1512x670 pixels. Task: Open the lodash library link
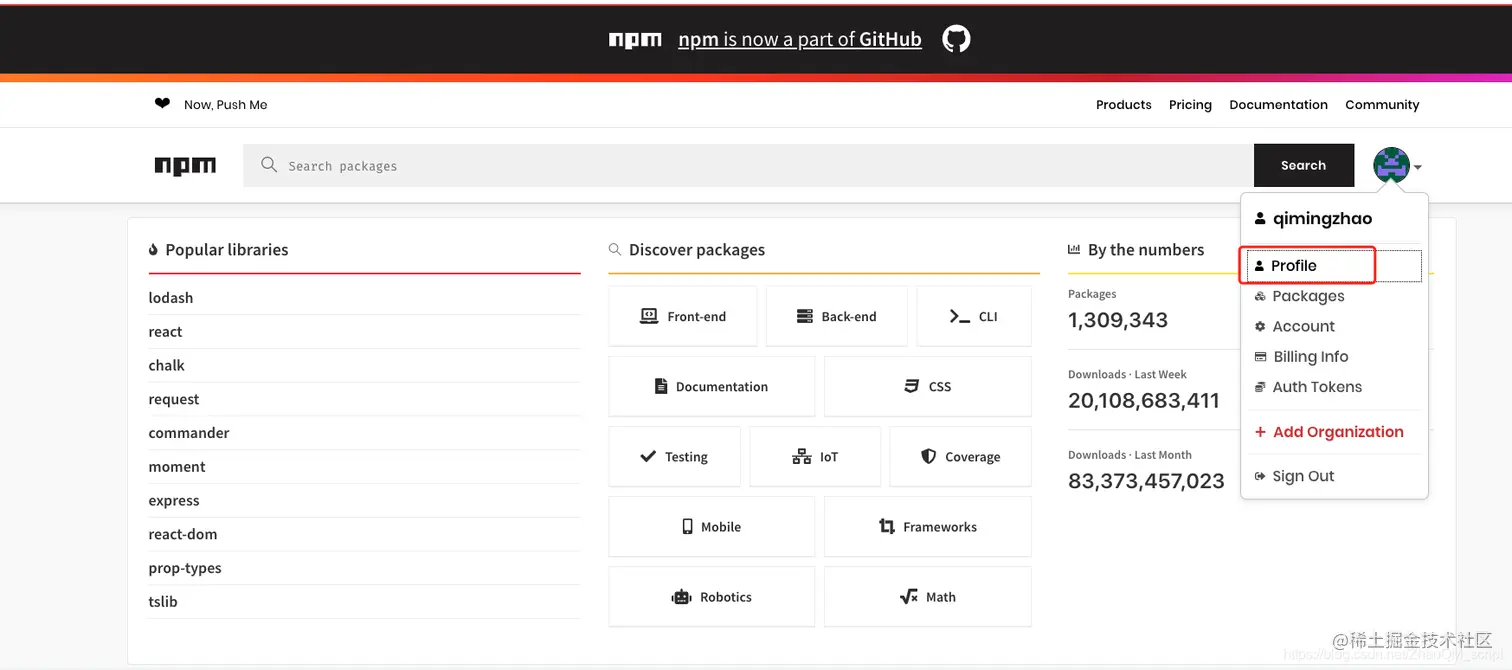tap(171, 298)
